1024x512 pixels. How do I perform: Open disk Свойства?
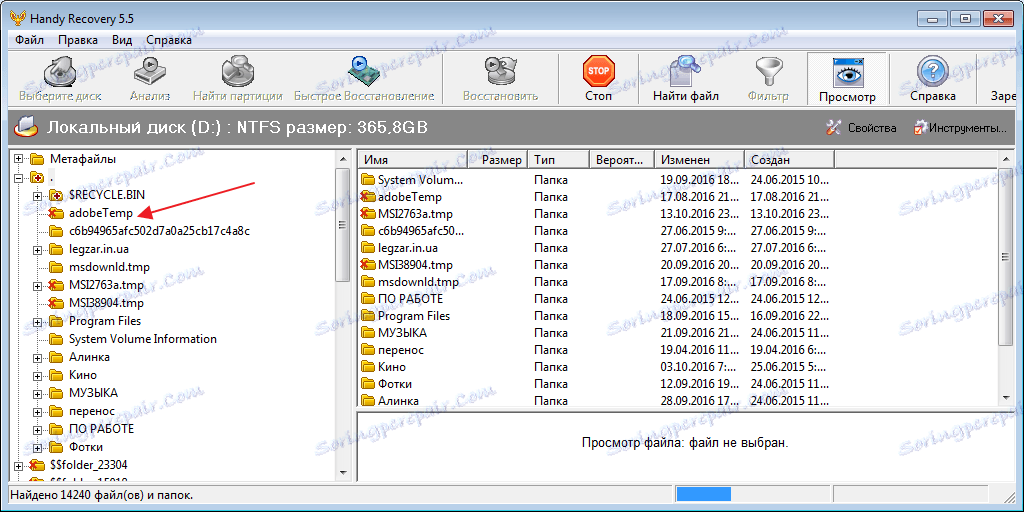point(861,127)
